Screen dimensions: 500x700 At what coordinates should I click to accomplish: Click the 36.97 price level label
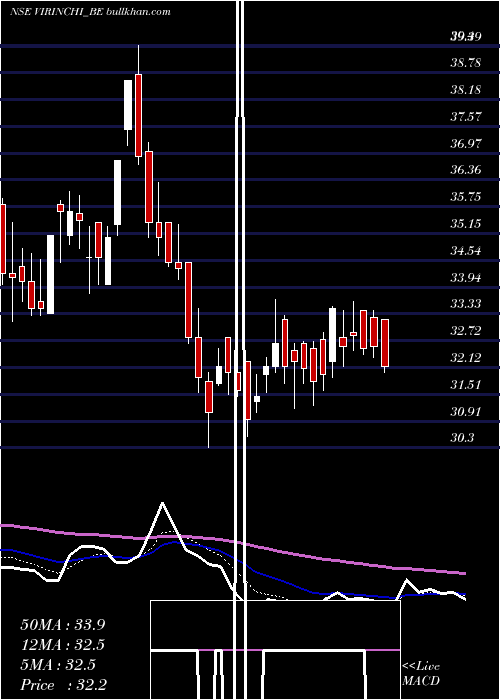466,143
